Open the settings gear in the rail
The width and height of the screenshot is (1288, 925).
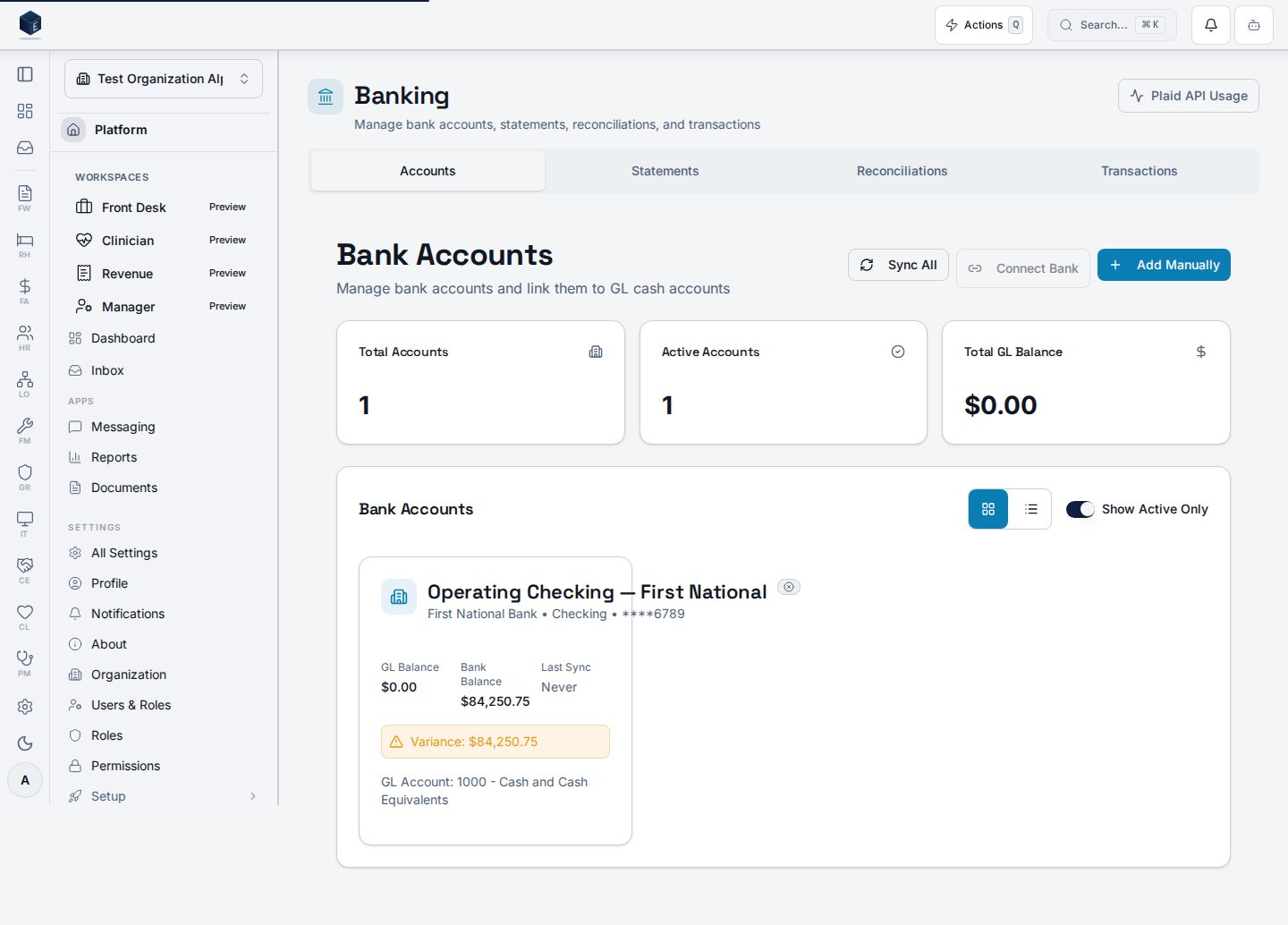(x=25, y=707)
